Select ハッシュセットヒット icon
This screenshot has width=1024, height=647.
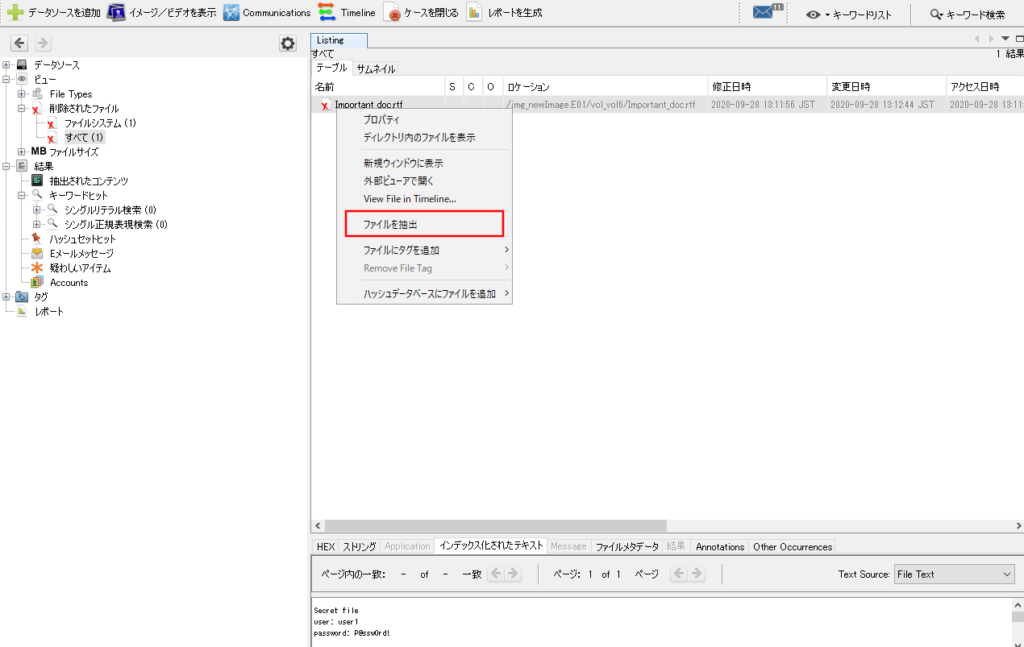37,239
